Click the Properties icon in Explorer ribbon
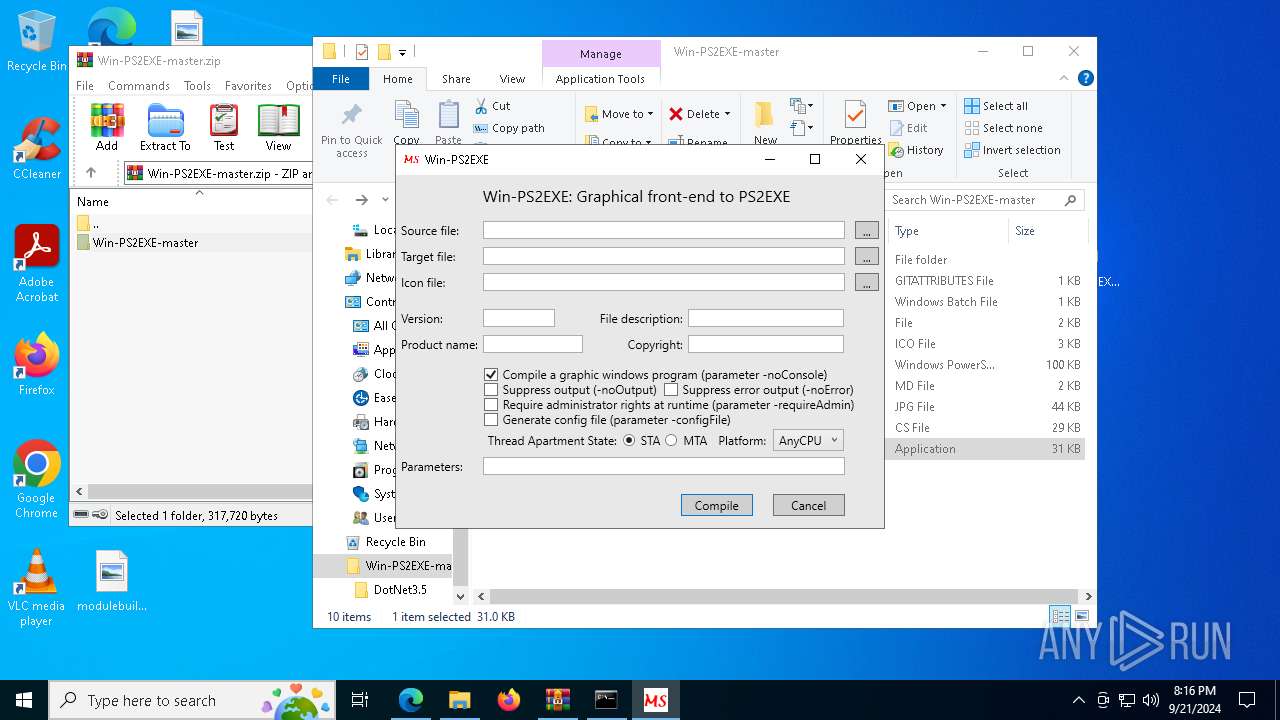The height and width of the screenshot is (720, 1280). pyautogui.click(x=855, y=123)
